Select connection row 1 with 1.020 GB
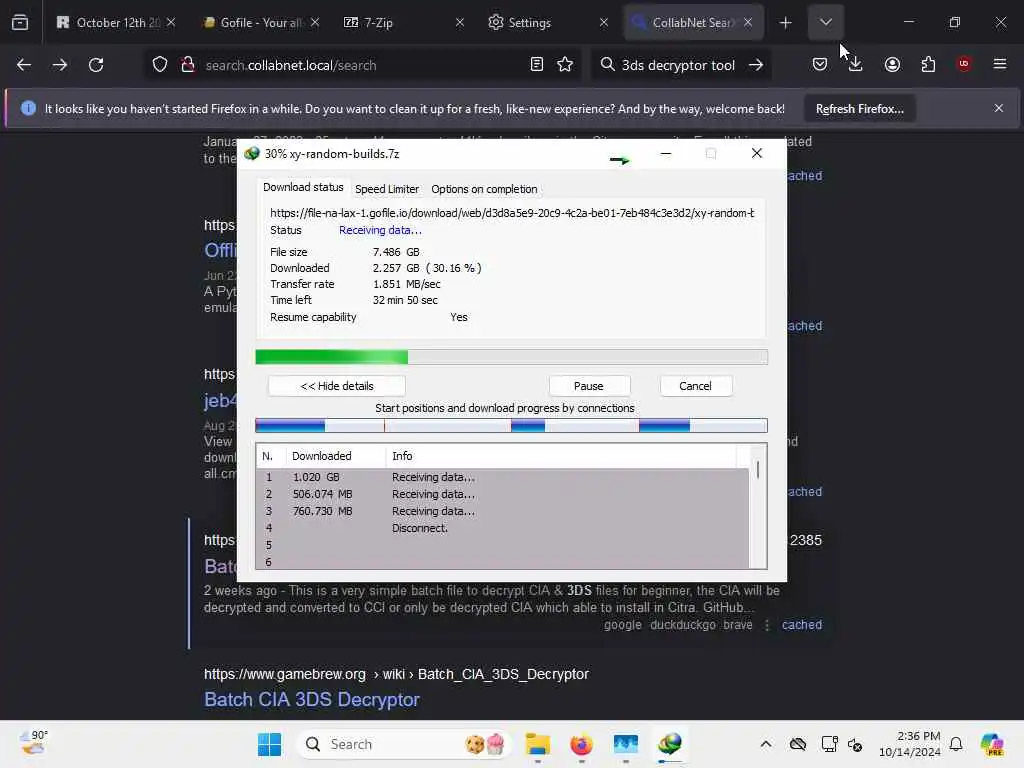 [502, 477]
